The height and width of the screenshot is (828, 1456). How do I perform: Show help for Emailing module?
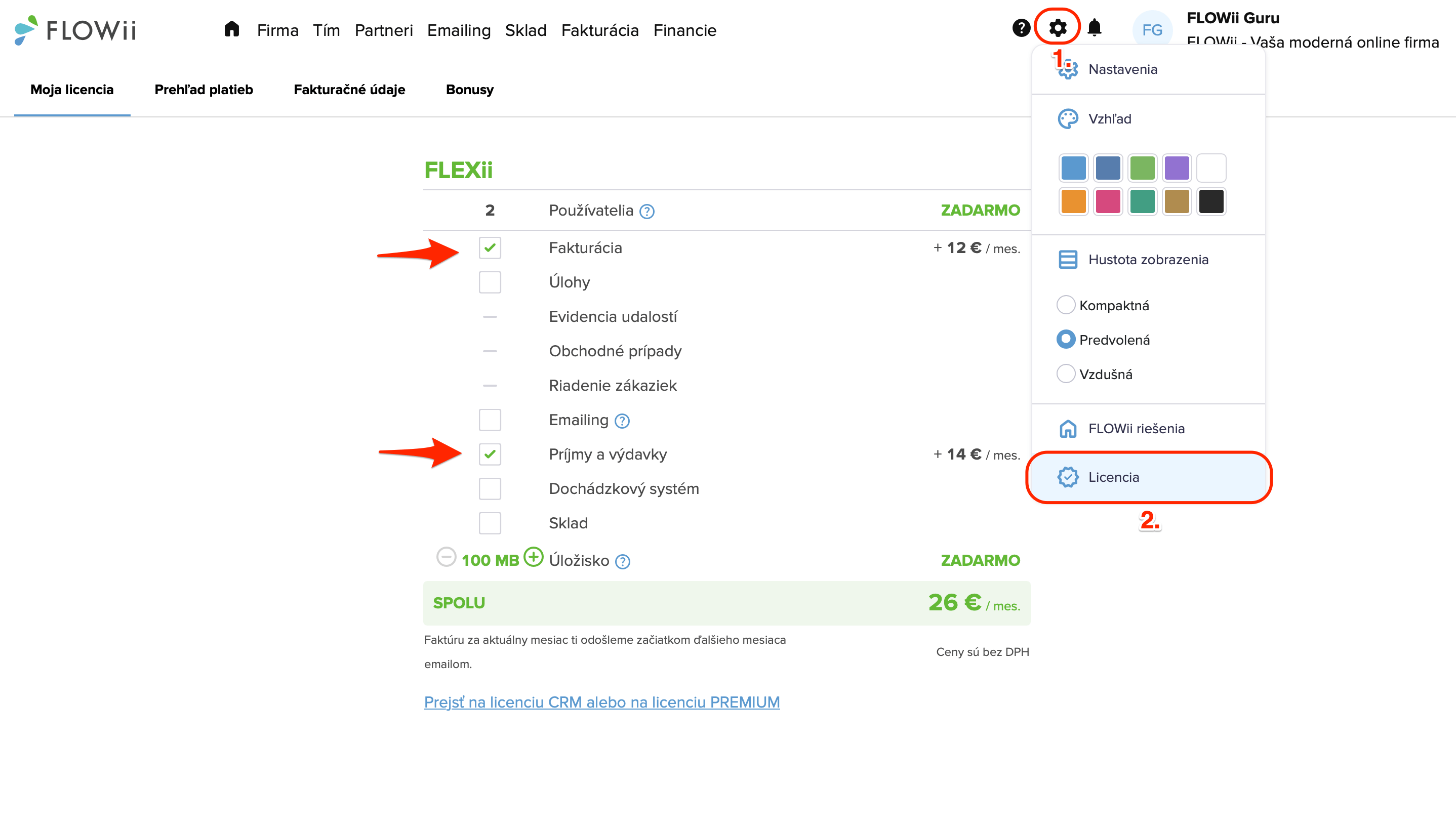(622, 421)
